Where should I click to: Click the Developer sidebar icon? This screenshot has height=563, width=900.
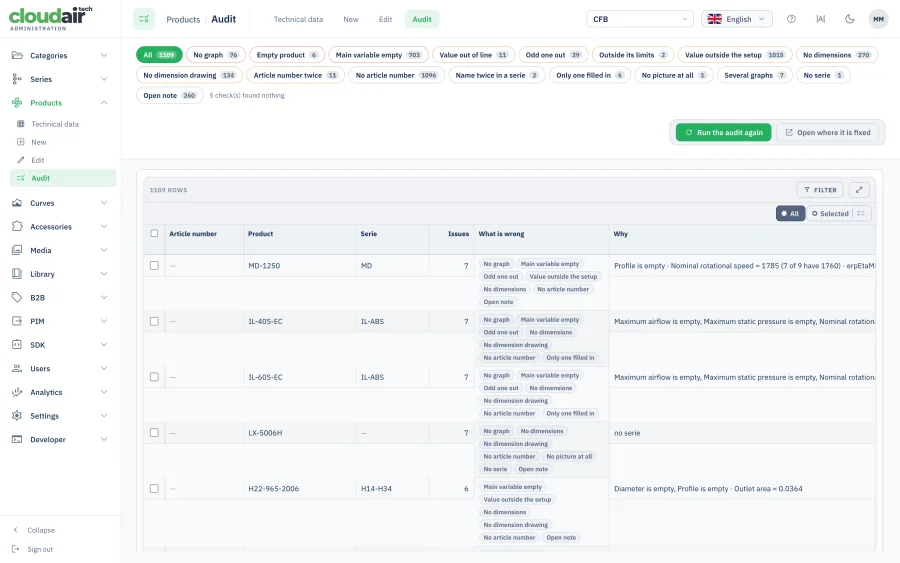pos(17,439)
